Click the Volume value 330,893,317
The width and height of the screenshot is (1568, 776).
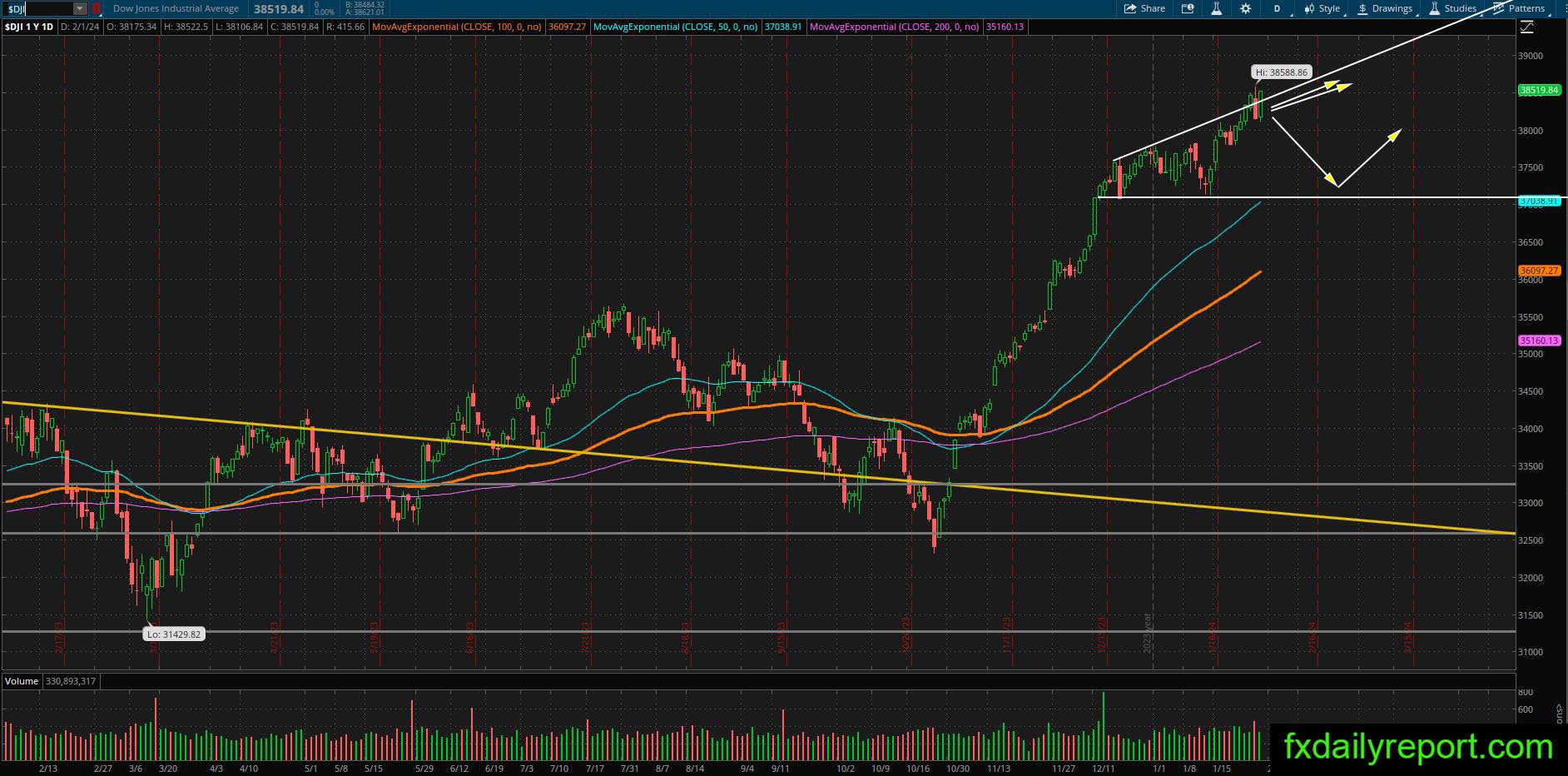69,681
